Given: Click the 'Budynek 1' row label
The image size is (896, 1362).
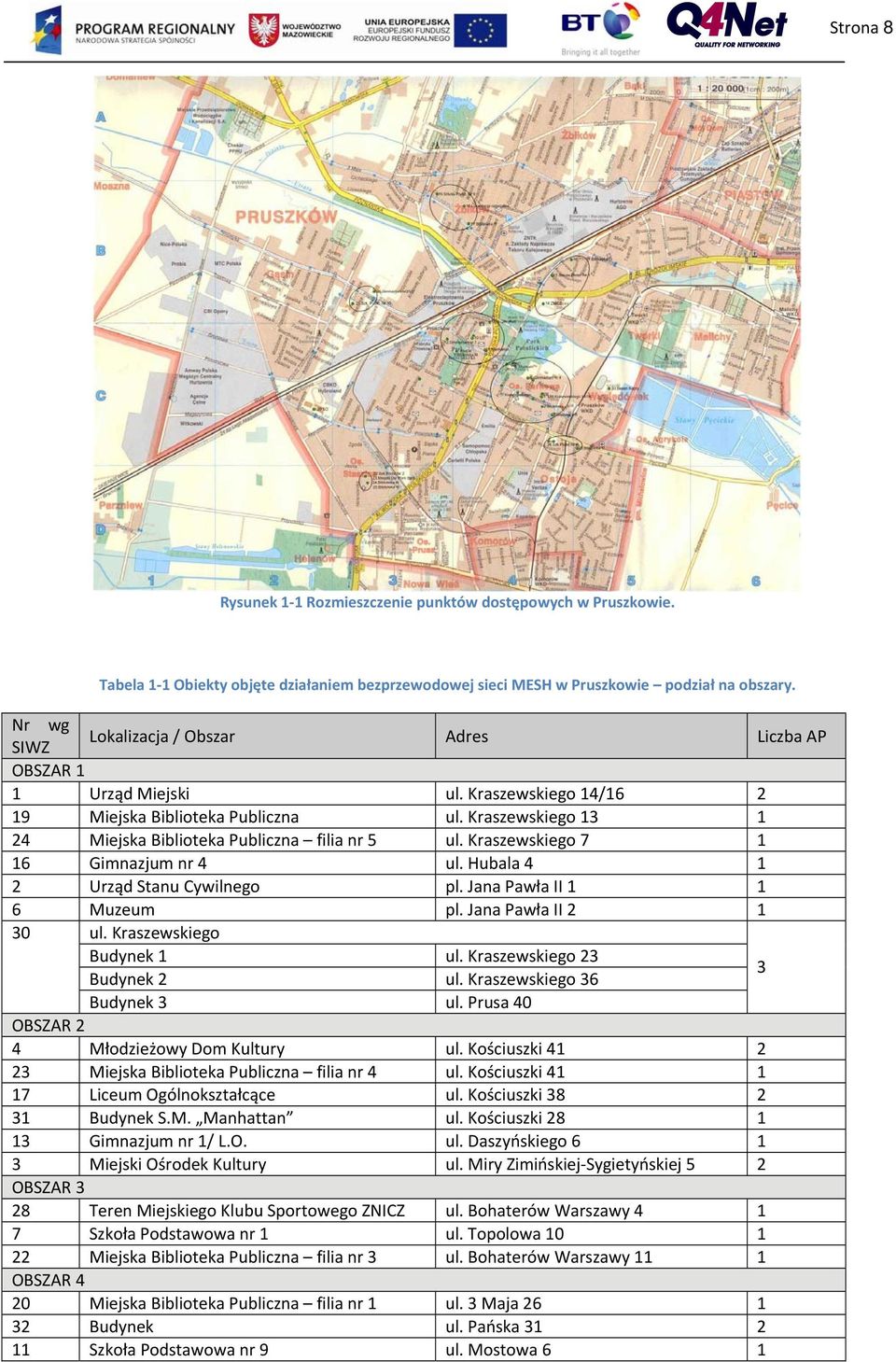Looking at the screenshot, I should tap(128, 956).
